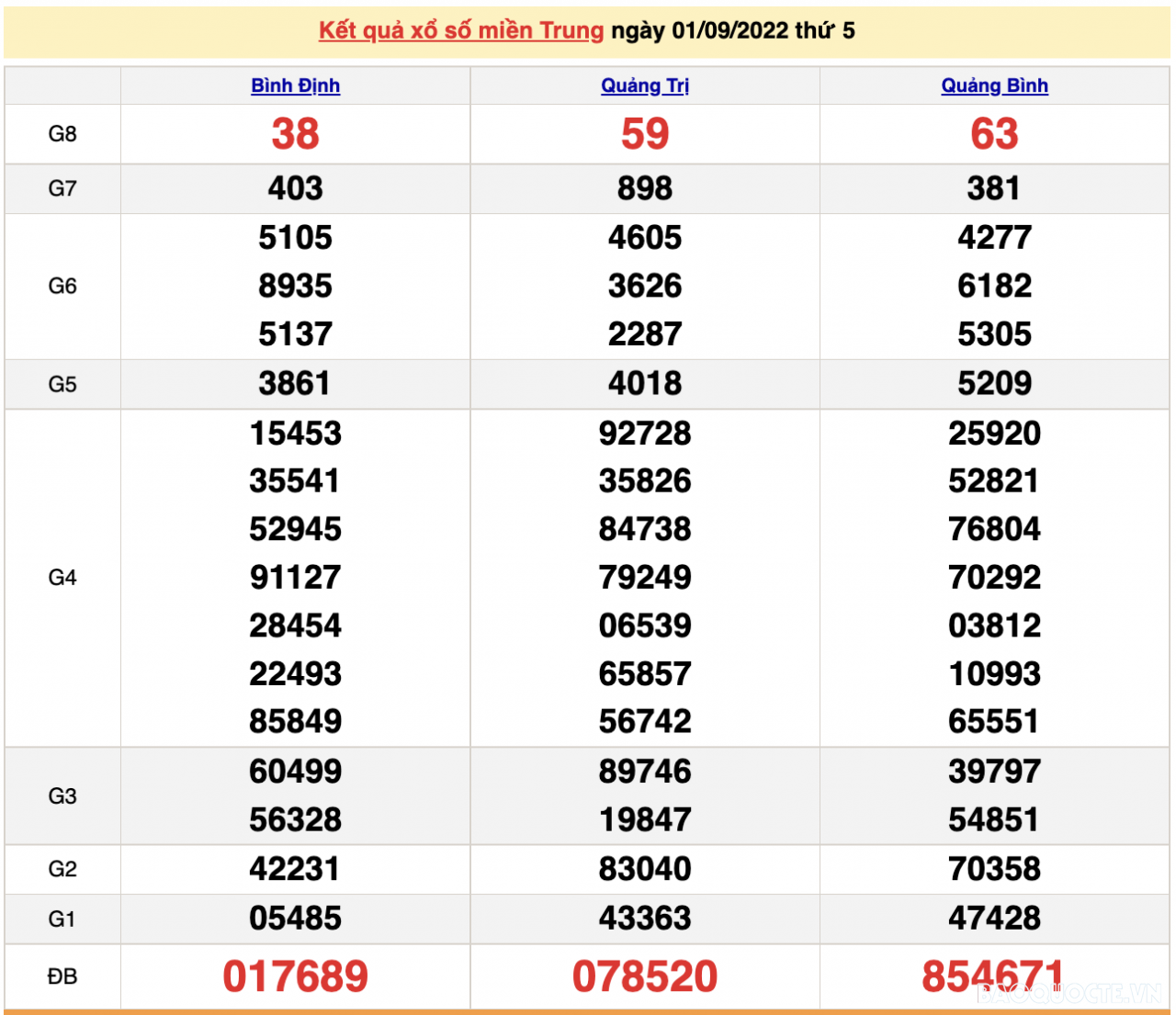Click the Bình Định G8 number 38
This screenshot has height=1015, width=1176.
pyautogui.click(x=295, y=134)
